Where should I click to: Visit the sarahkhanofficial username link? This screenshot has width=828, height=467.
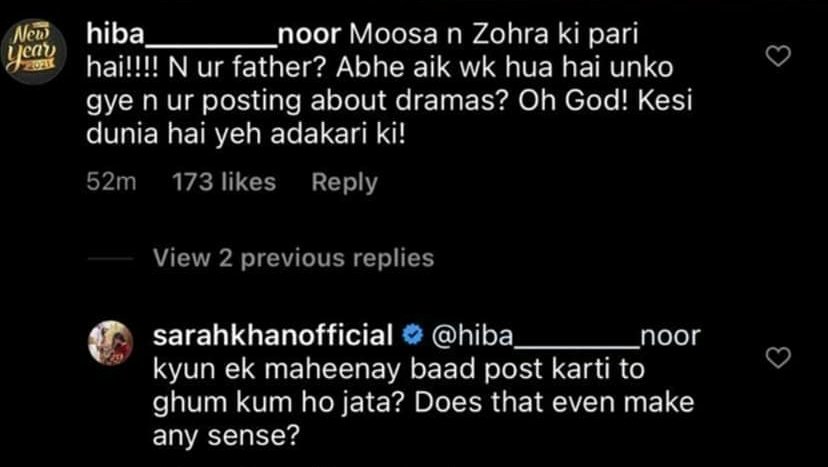(x=270, y=334)
